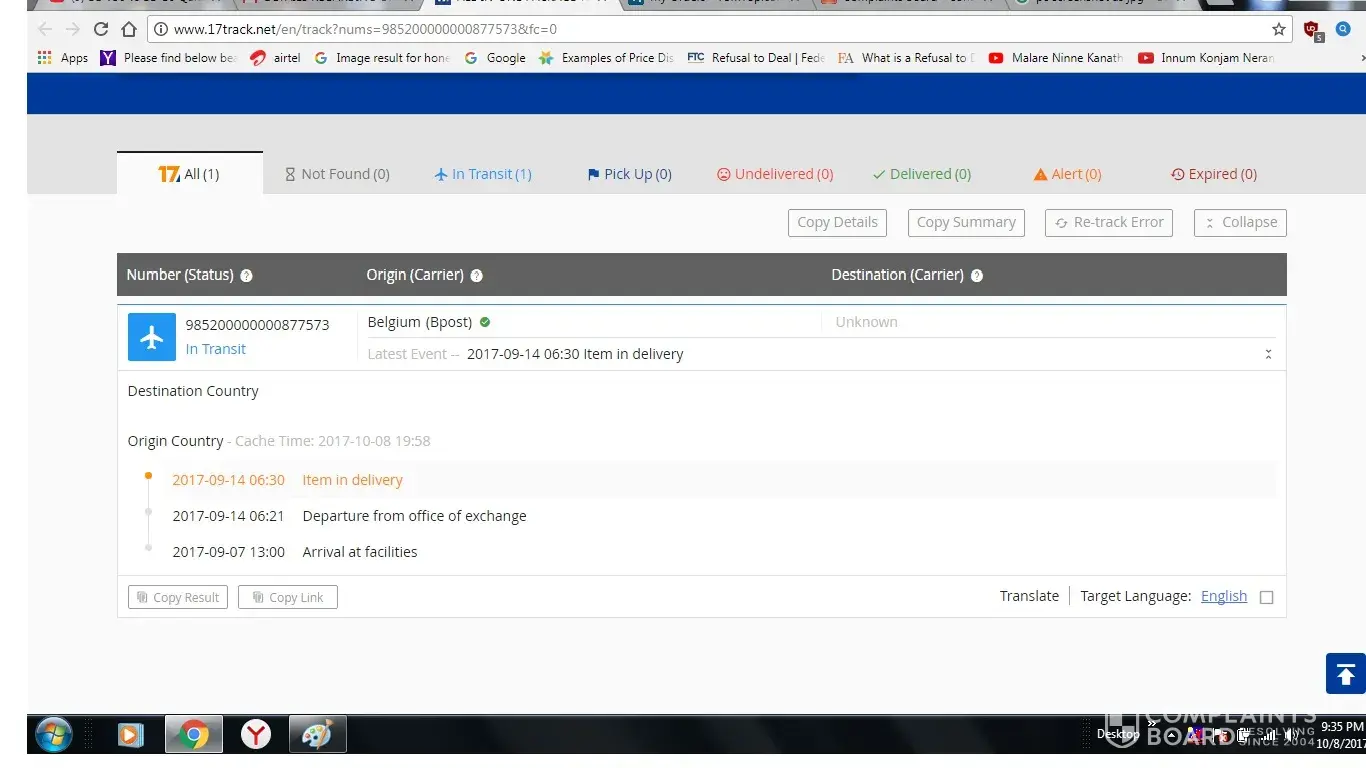Show the Delivered (0) tab
The image size is (1366, 768).
pos(922,174)
